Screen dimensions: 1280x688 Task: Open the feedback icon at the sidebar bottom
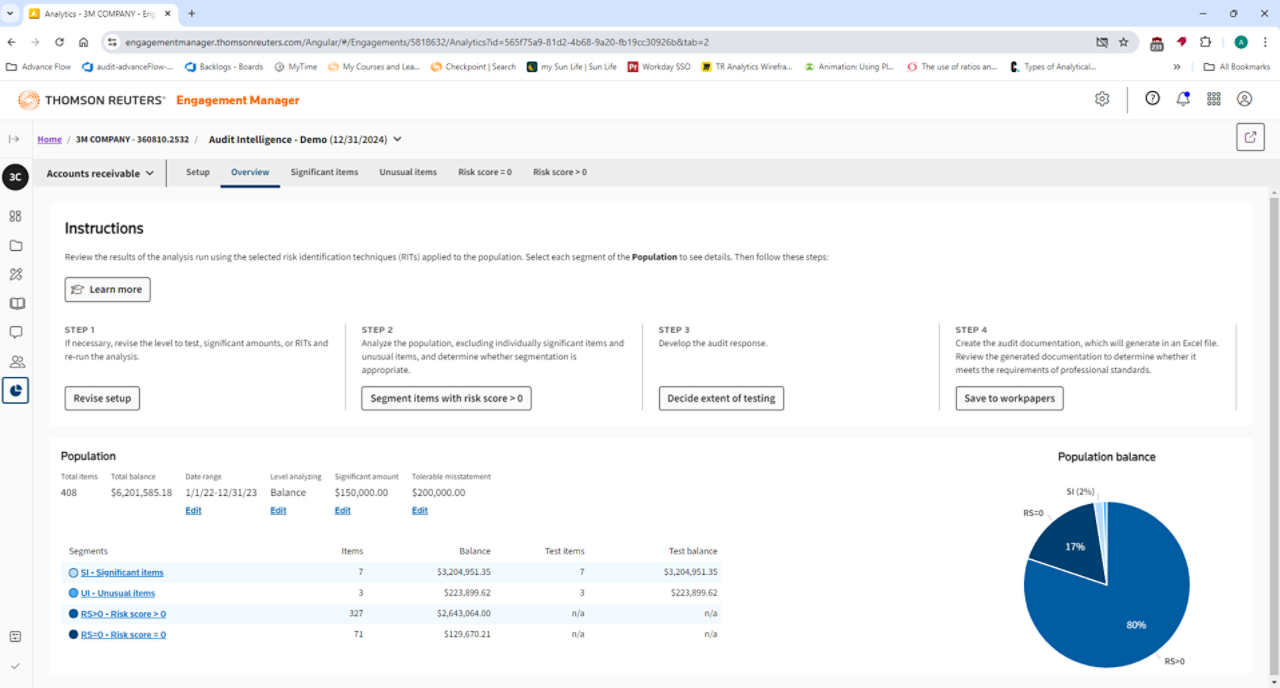point(15,635)
